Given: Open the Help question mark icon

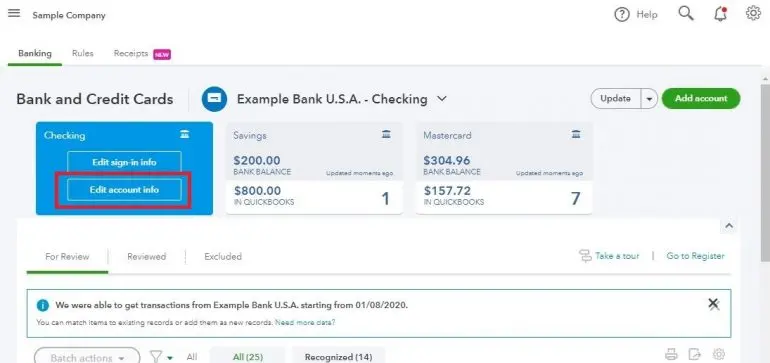Looking at the screenshot, I should pyautogui.click(x=622, y=15).
